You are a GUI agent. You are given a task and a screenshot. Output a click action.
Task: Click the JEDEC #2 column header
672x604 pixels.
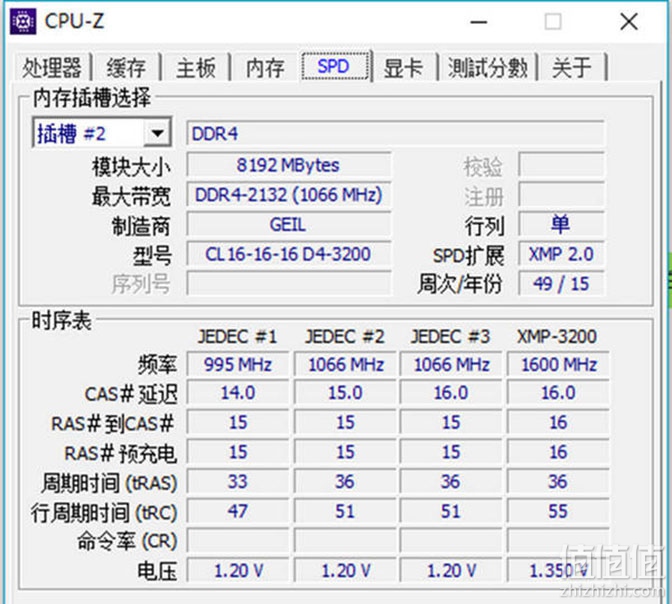point(345,337)
